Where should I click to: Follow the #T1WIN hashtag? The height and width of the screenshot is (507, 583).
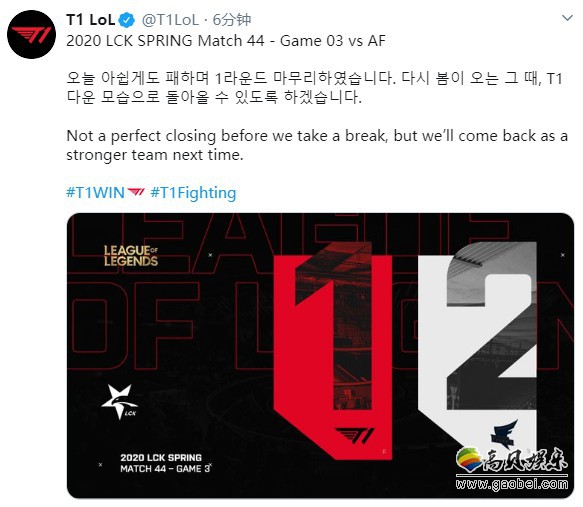point(95,193)
